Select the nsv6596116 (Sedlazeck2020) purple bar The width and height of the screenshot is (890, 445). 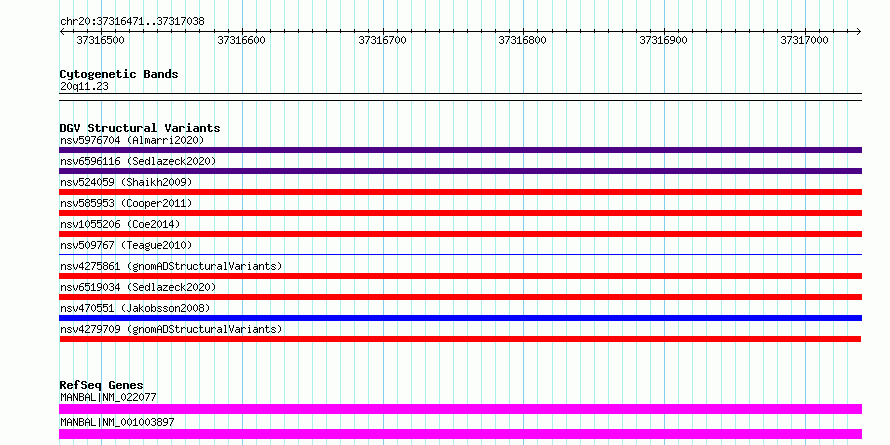(x=460, y=171)
